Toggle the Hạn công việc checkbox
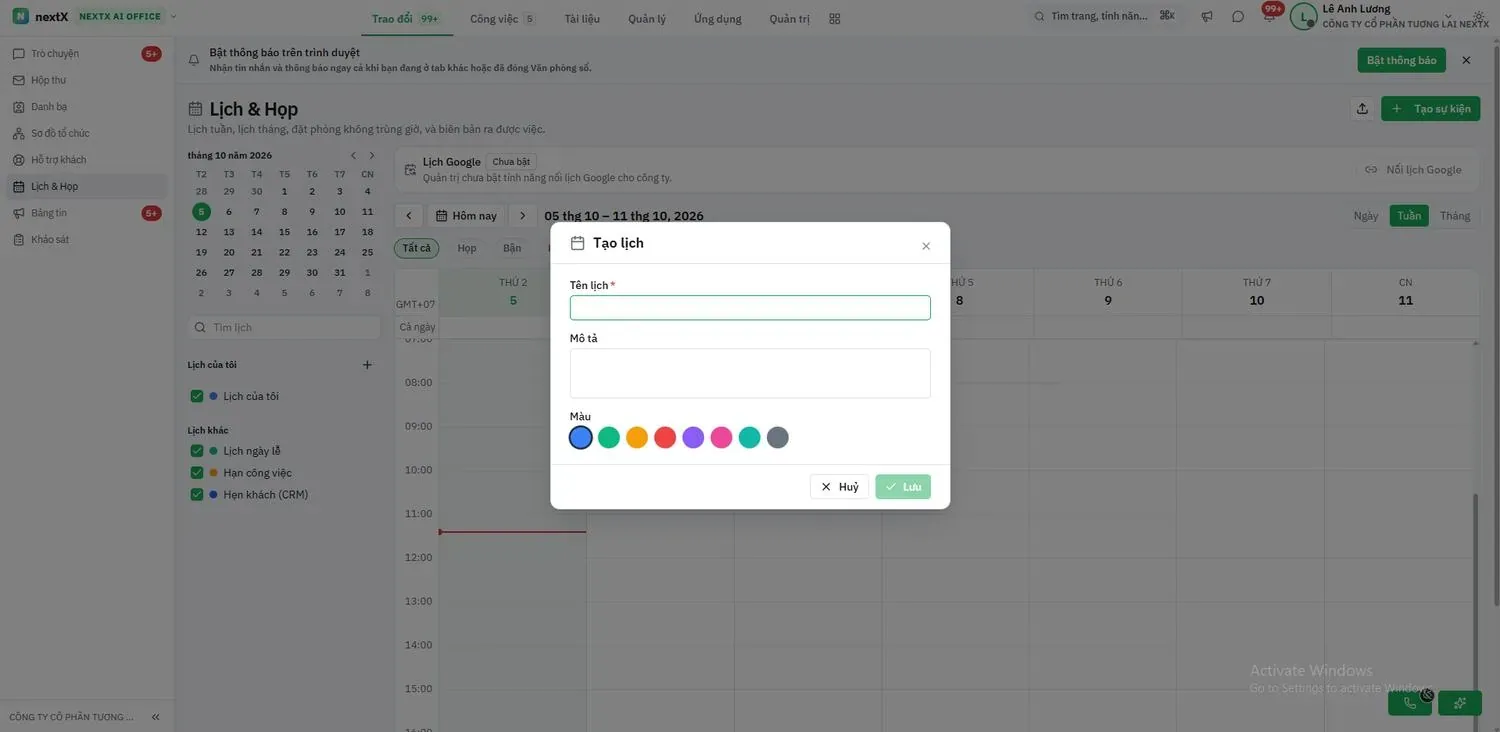The image size is (1500, 732). pyautogui.click(x=197, y=473)
